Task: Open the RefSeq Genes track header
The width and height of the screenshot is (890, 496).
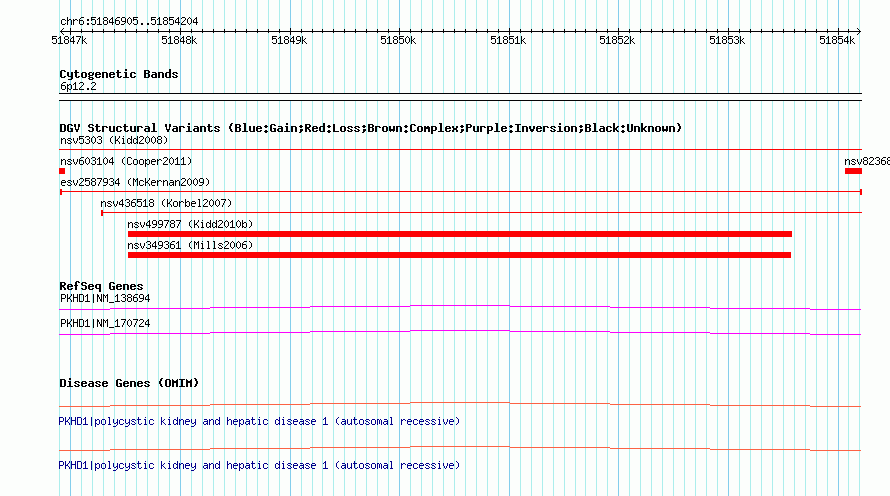Action: coord(101,286)
